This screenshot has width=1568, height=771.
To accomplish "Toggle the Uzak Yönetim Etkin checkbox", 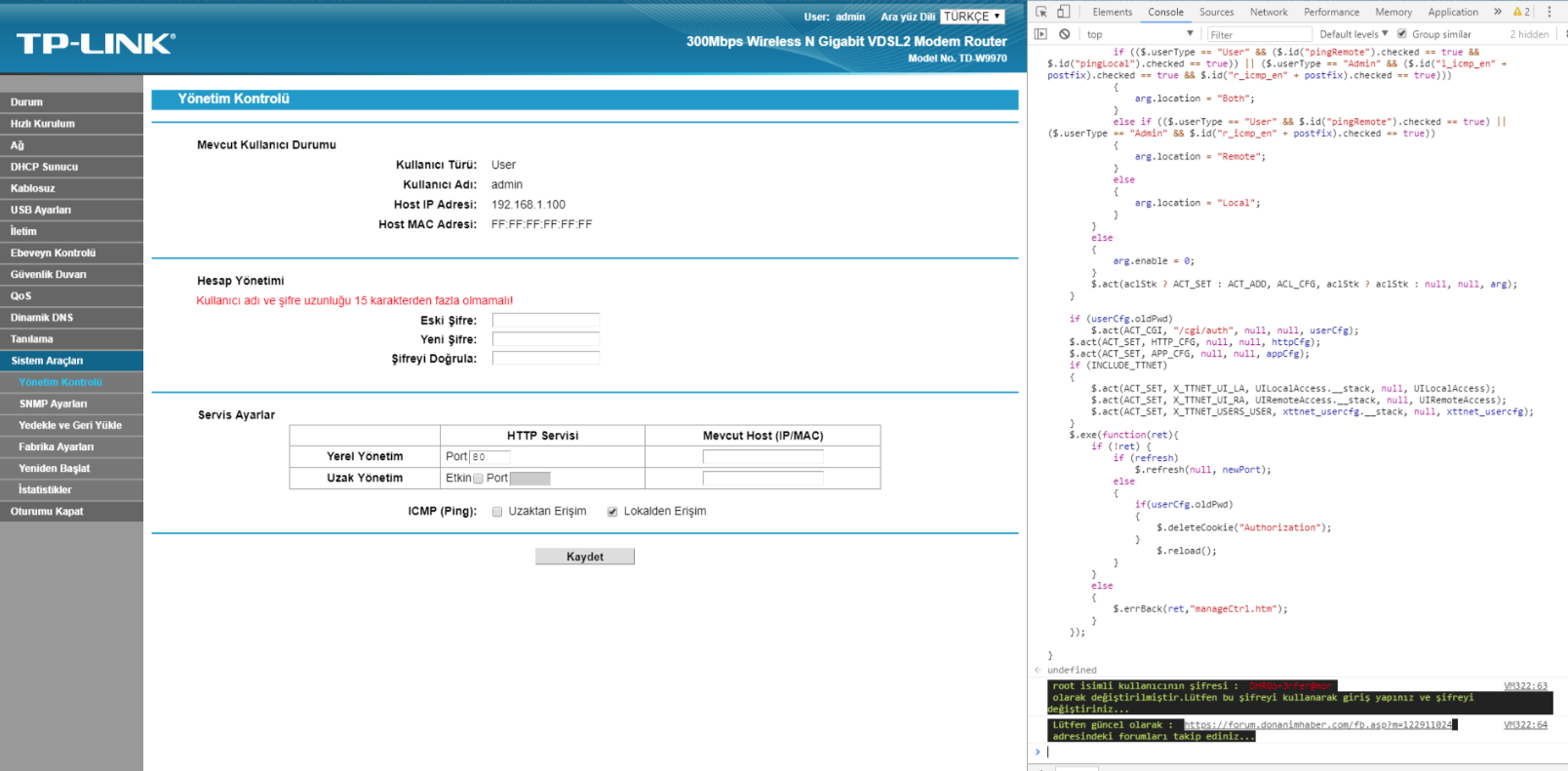I will pos(478,479).
